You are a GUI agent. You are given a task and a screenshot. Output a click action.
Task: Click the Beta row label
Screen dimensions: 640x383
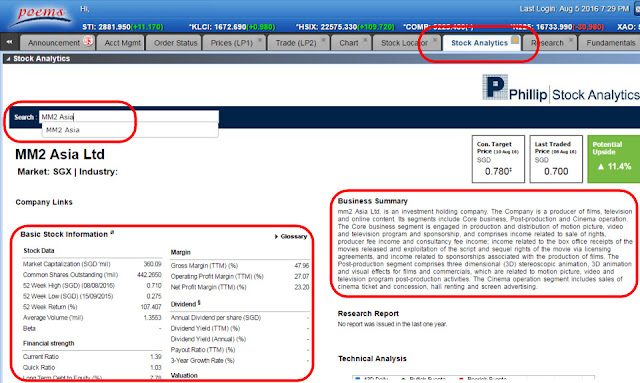(29, 328)
